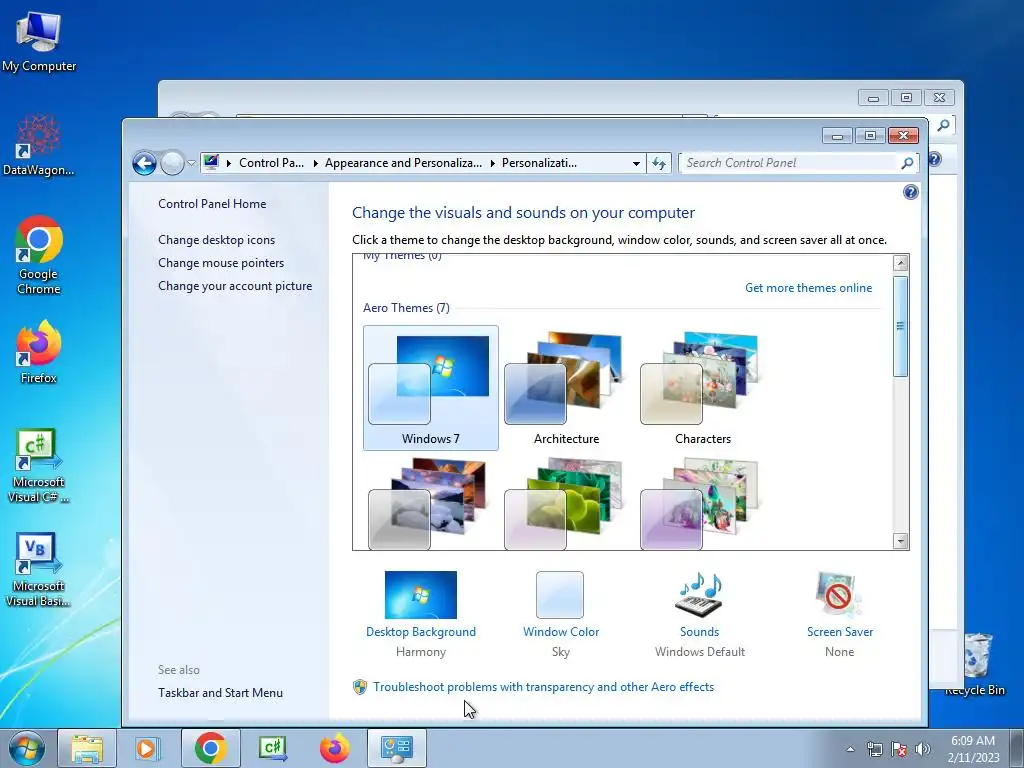Image resolution: width=1024 pixels, height=768 pixels.
Task: Click Control Panel breadcrumb segment
Action: [x=272, y=163]
